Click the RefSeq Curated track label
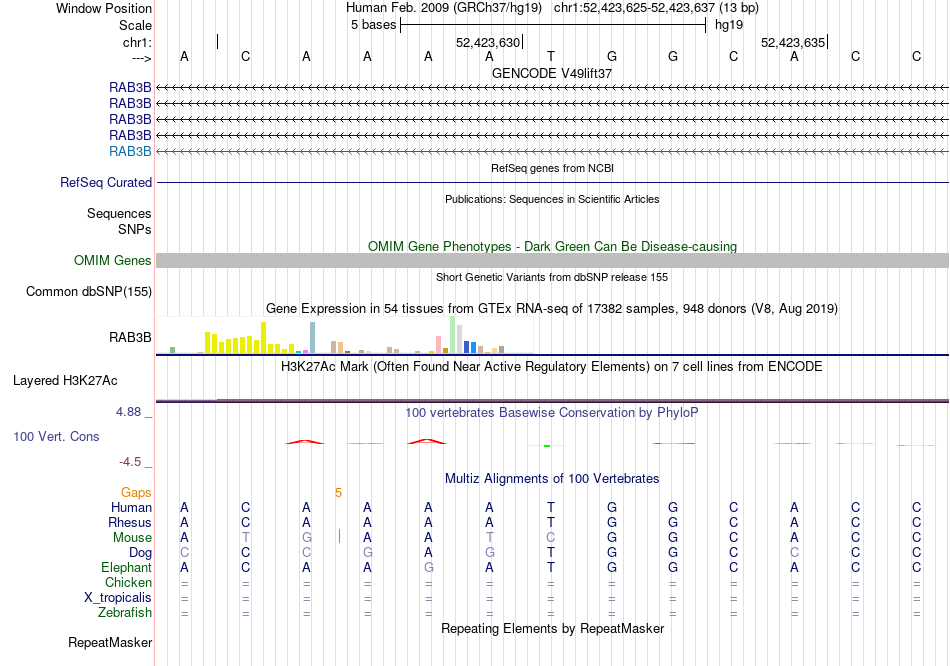Viewport: 950px width, 666px height. tap(106, 182)
